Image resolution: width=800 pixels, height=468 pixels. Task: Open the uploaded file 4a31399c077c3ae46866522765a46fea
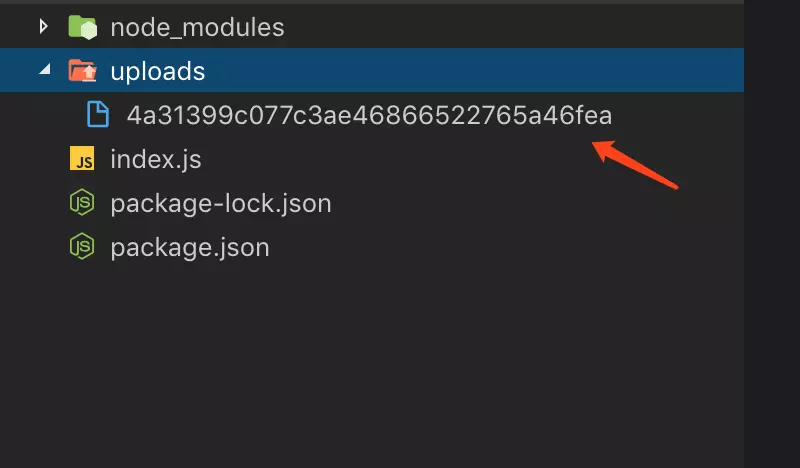point(369,115)
